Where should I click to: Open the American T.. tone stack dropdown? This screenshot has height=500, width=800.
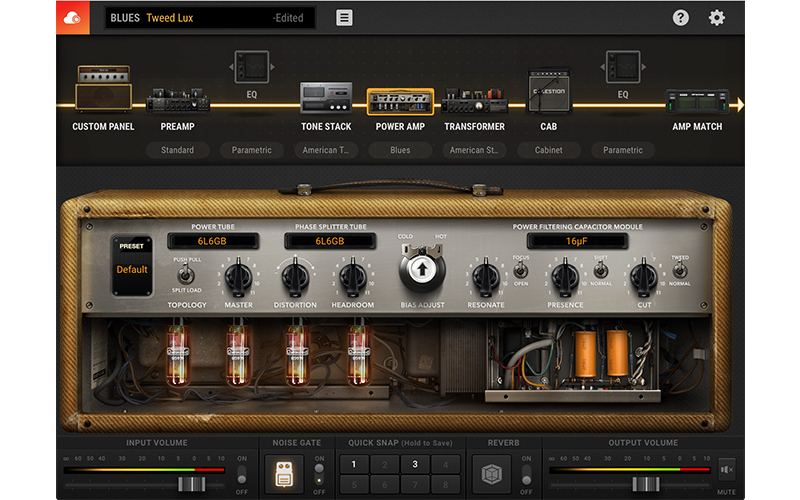tap(326, 150)
